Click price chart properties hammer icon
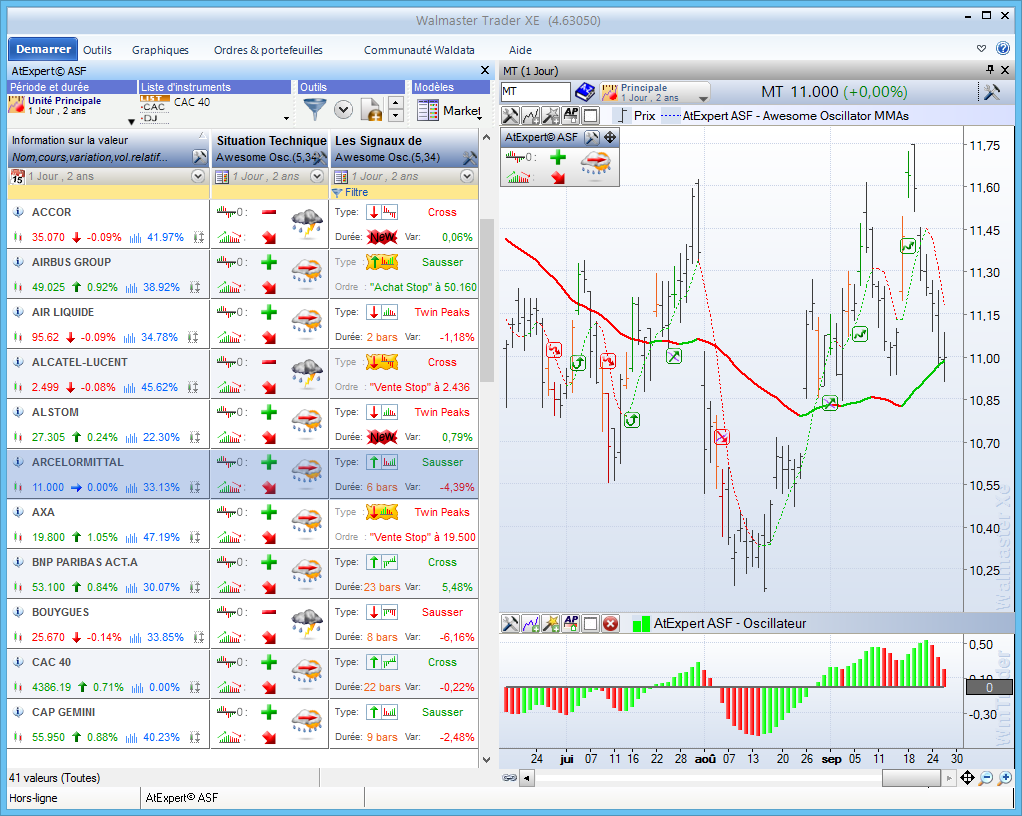The height and width of the screenshot is (816, 1022). [510, 115]
